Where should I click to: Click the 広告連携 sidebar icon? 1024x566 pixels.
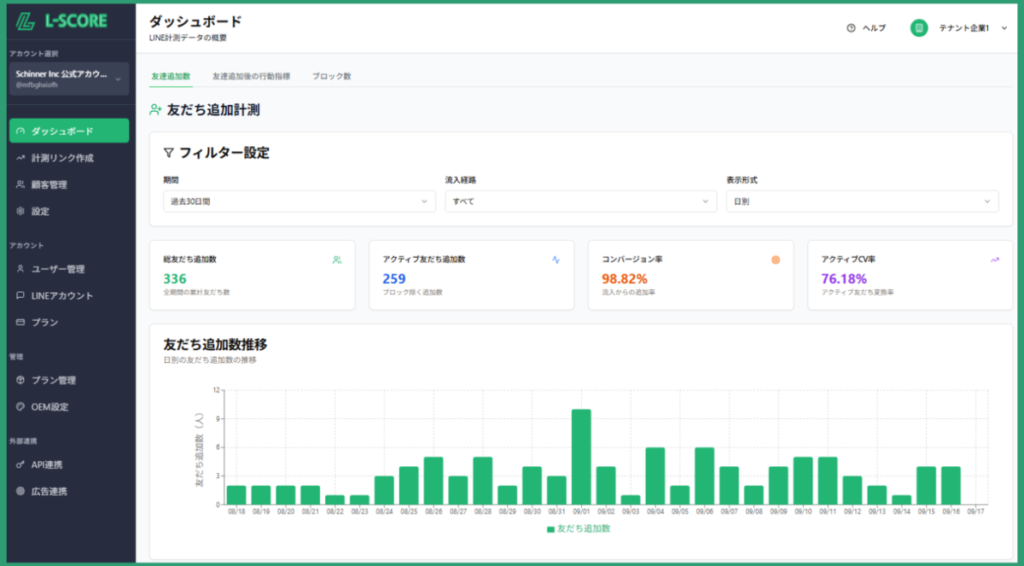coord(21,492)
